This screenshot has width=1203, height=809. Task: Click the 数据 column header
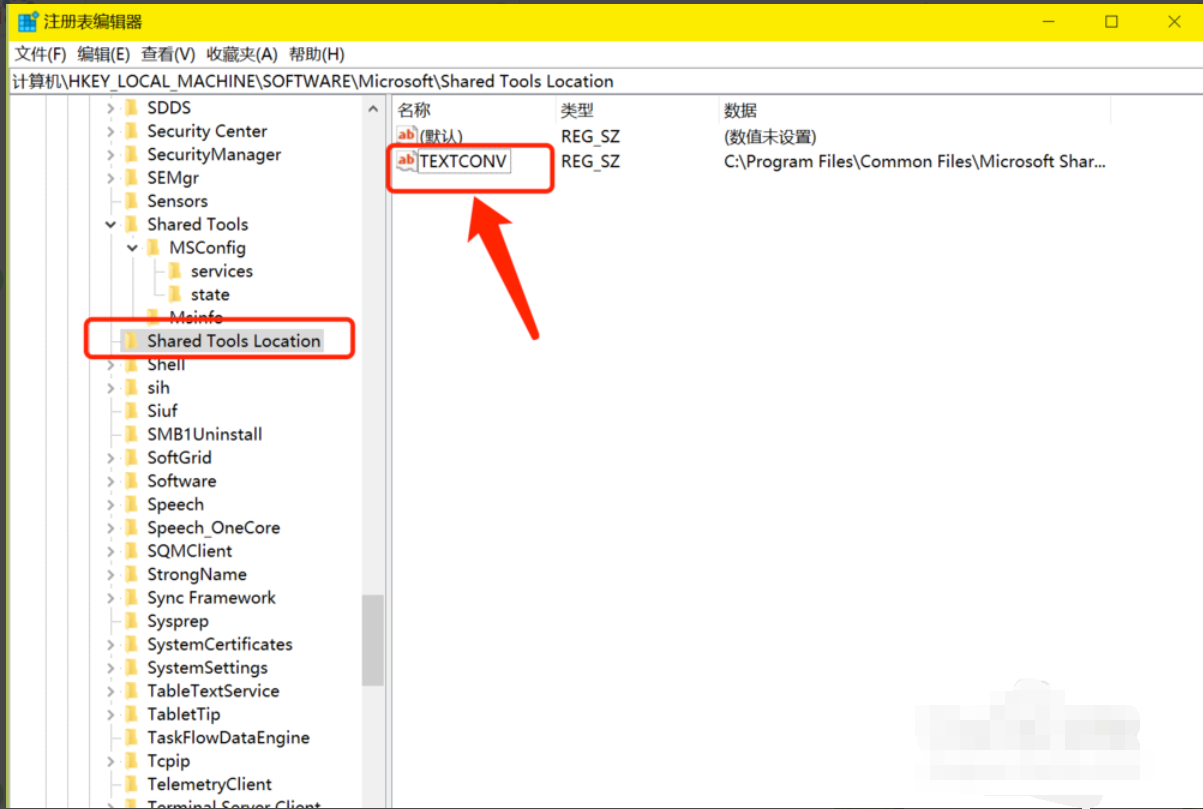[740, 110]
